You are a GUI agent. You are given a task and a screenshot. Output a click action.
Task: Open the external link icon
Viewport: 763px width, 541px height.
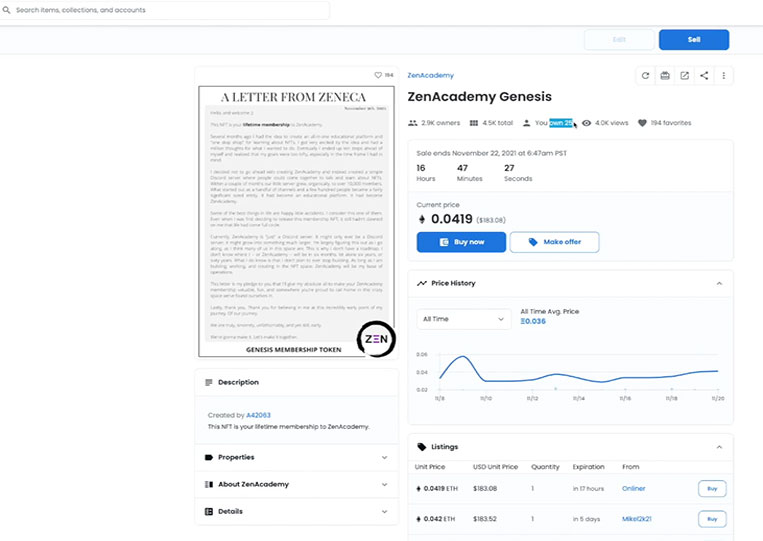click(x=684, y=75)
